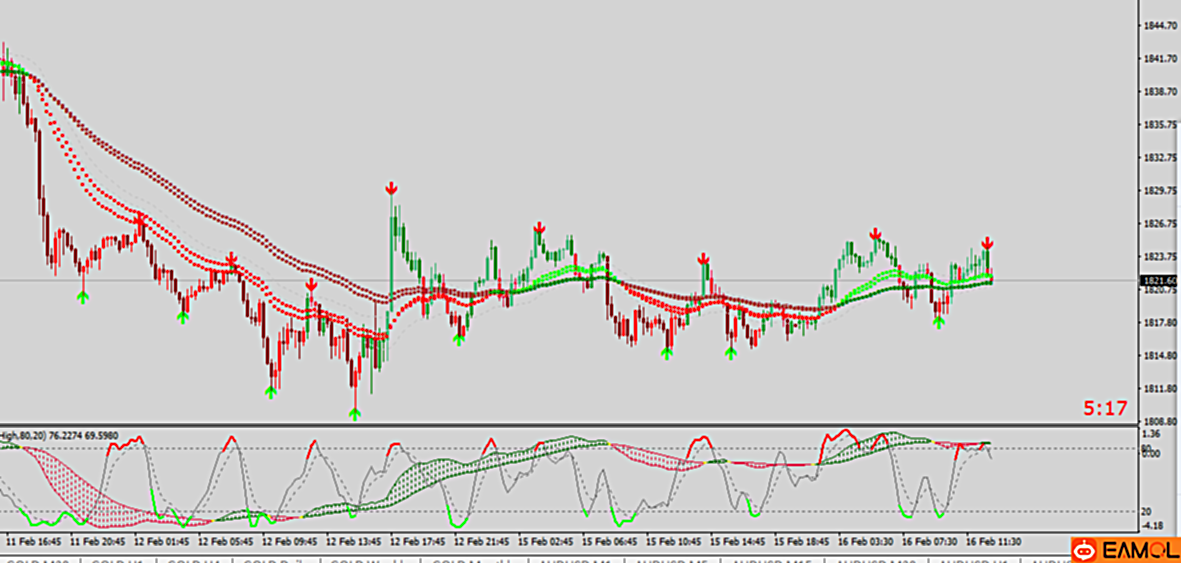Viewport: 1181px width, 563px height.
Task: Click the current price label 1821.60
Action: [x=1160, y=282]
